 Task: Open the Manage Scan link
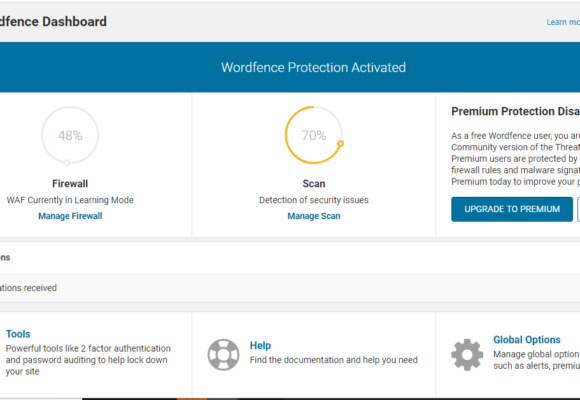(x=314, y=216)
